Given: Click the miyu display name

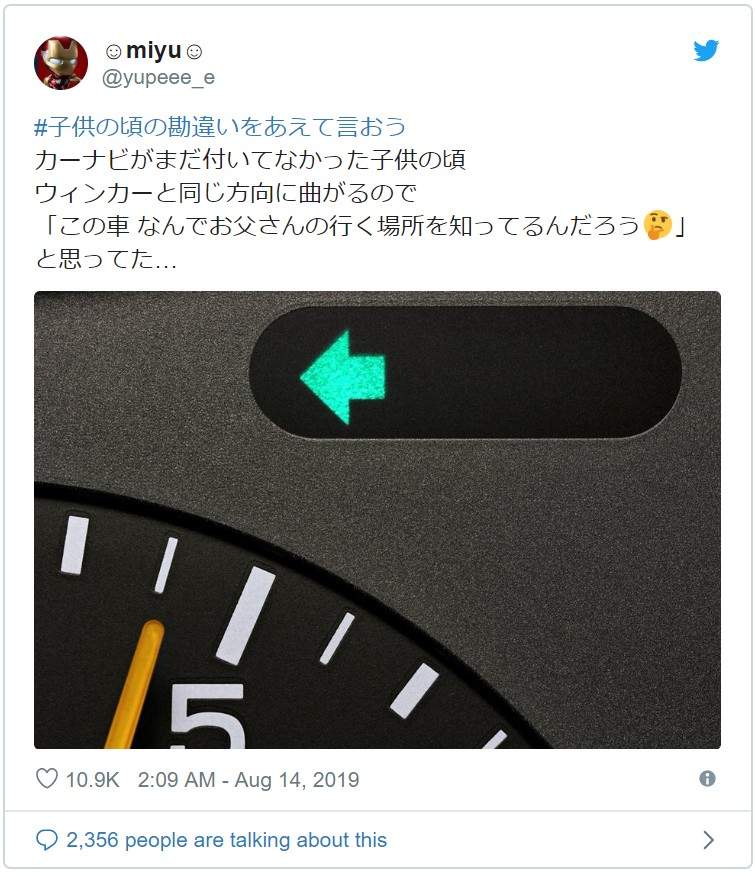Looking at the screenshot, I should (x=154, y=51).
